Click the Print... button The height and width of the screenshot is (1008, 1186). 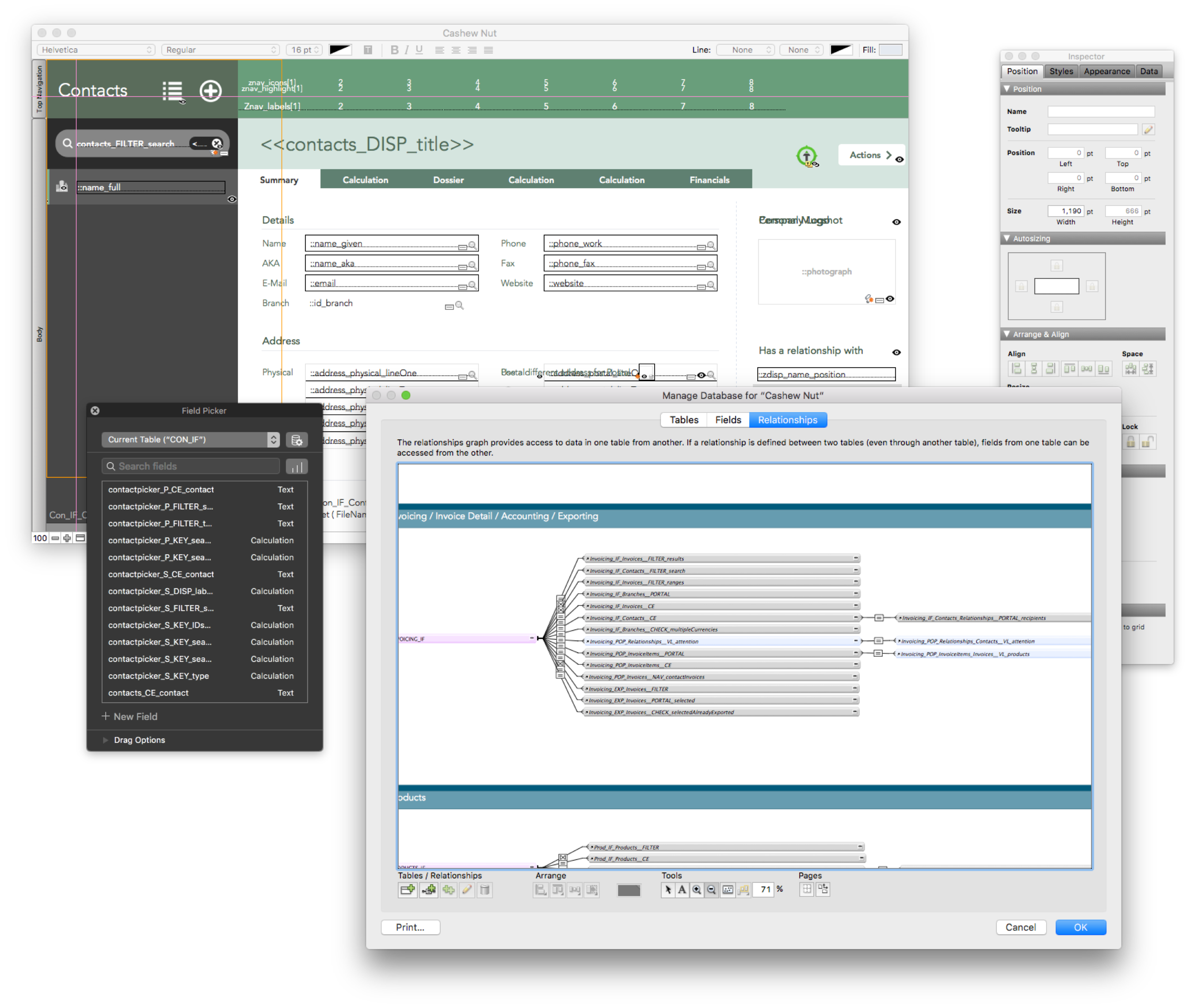410,927
